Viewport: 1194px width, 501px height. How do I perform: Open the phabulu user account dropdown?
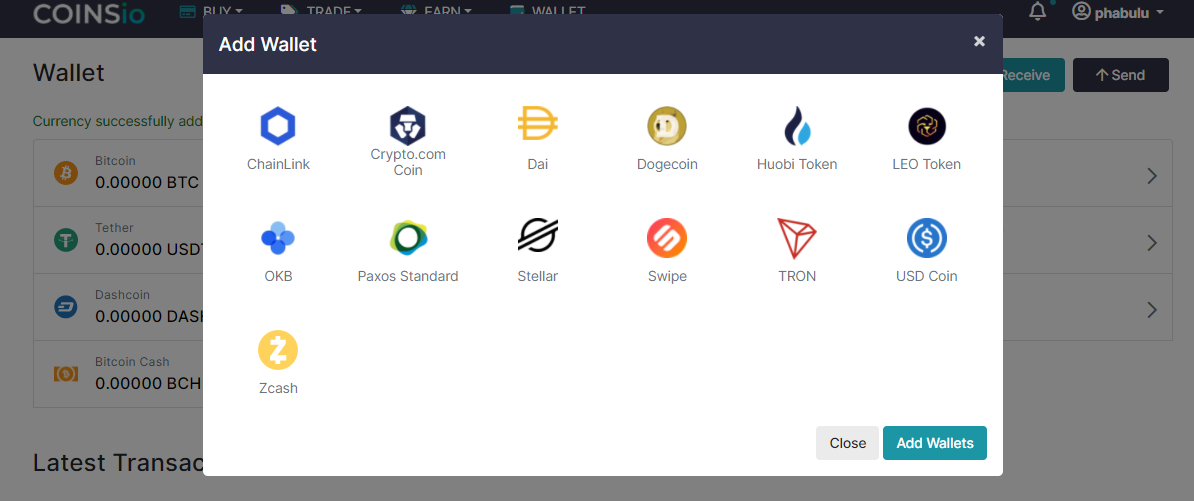tap(1117, 12)
